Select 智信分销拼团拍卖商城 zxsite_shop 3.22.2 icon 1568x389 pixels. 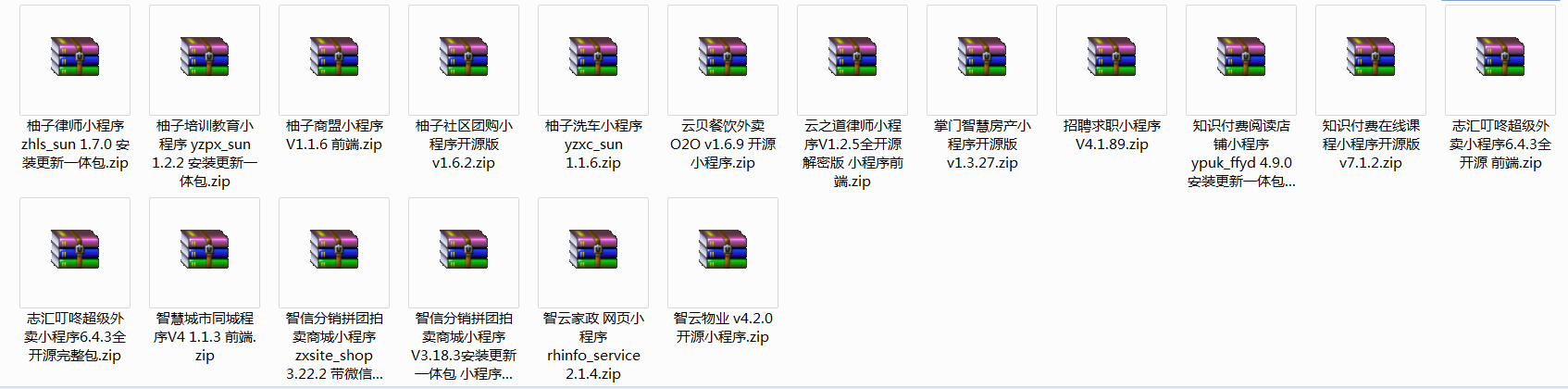334,250
